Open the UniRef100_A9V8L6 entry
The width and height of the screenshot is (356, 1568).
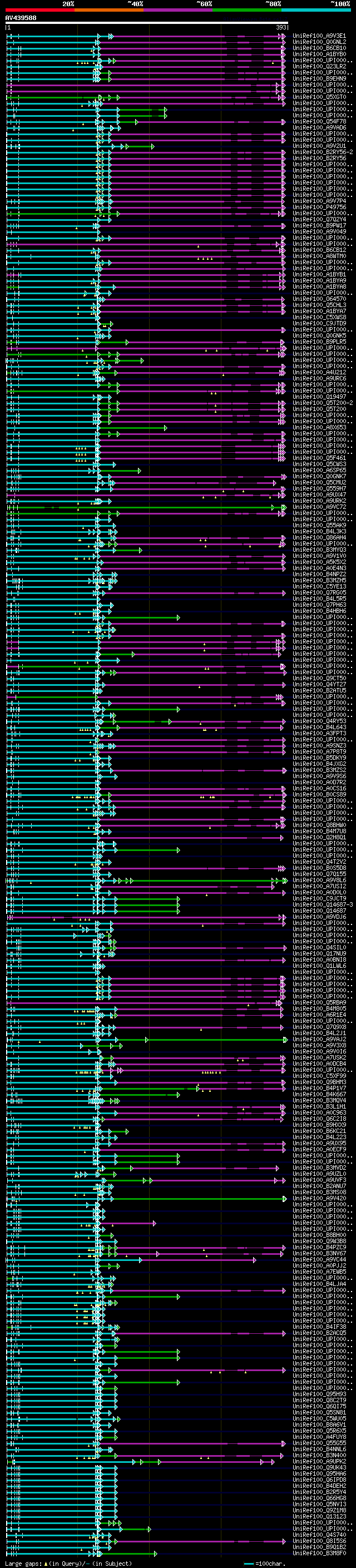319,880
